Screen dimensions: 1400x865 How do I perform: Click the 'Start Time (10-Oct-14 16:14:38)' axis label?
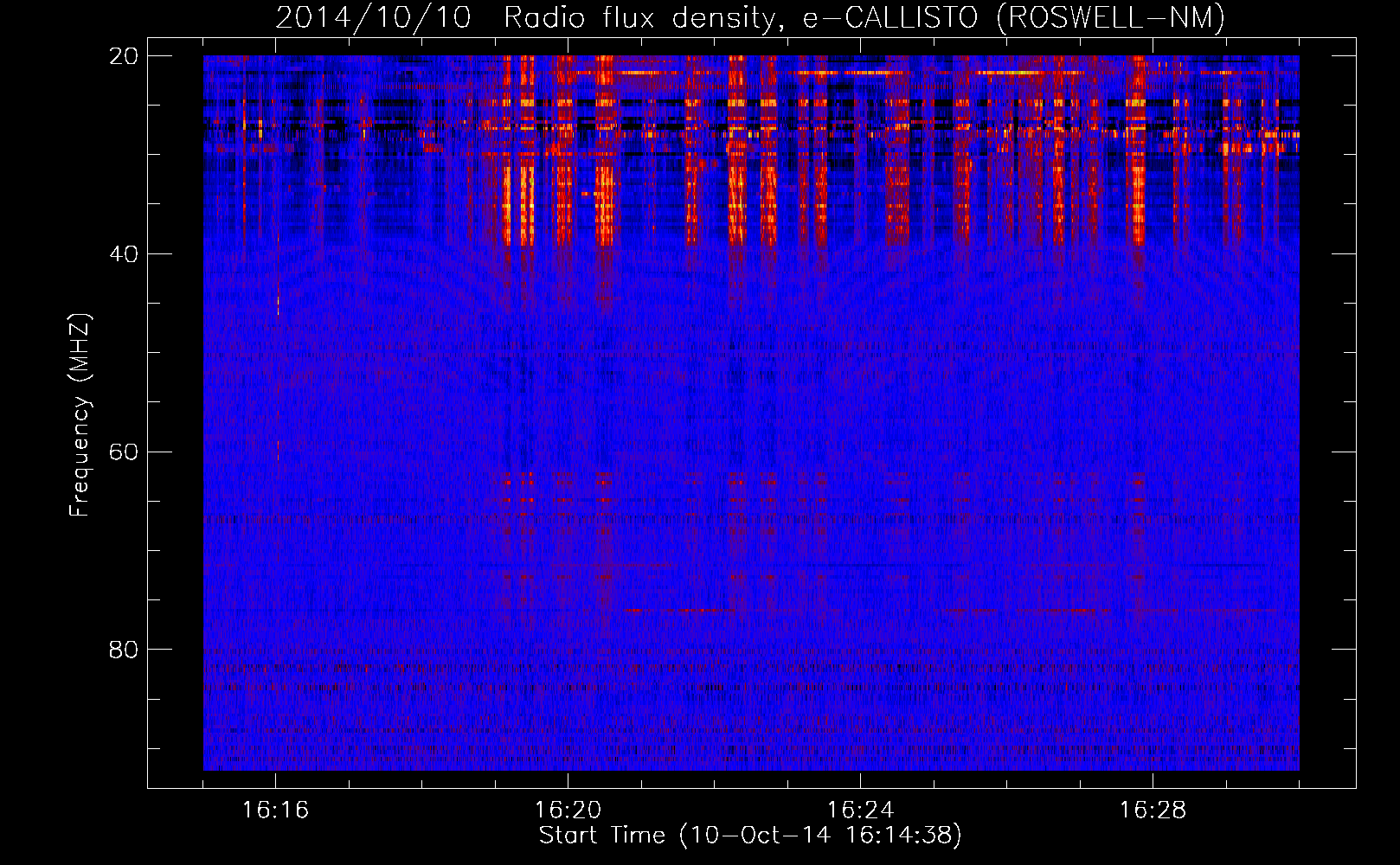[x=750, y=836]
